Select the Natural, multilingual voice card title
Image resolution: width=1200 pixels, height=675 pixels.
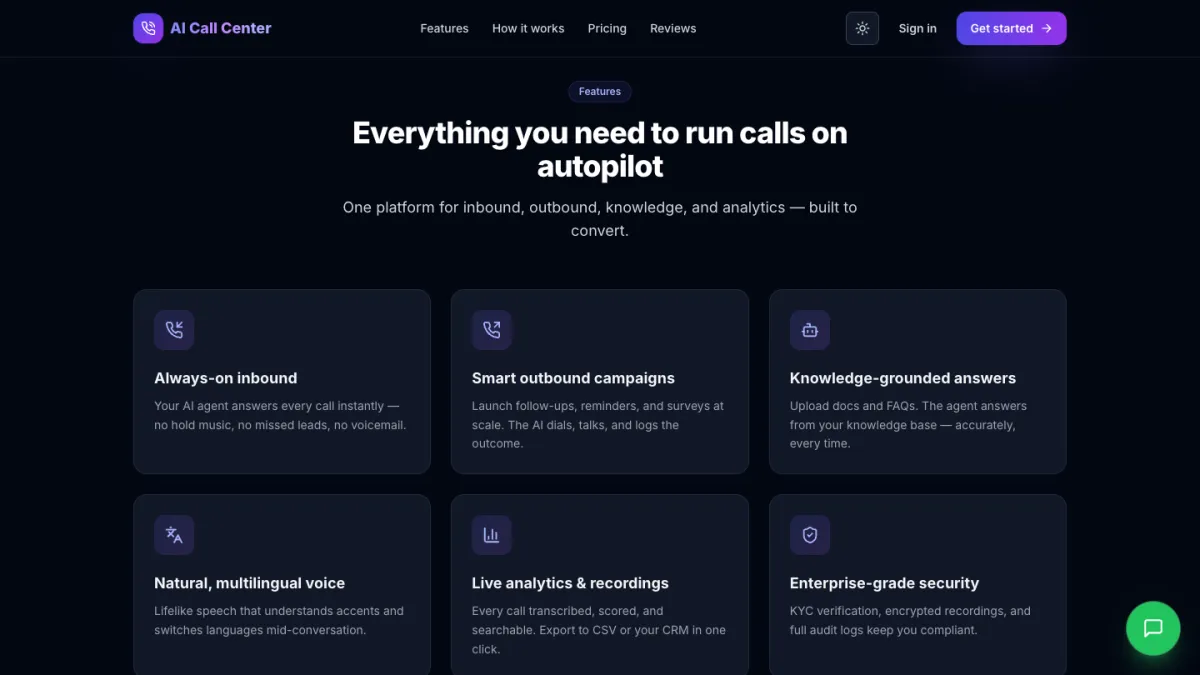(x=249, y=583)
